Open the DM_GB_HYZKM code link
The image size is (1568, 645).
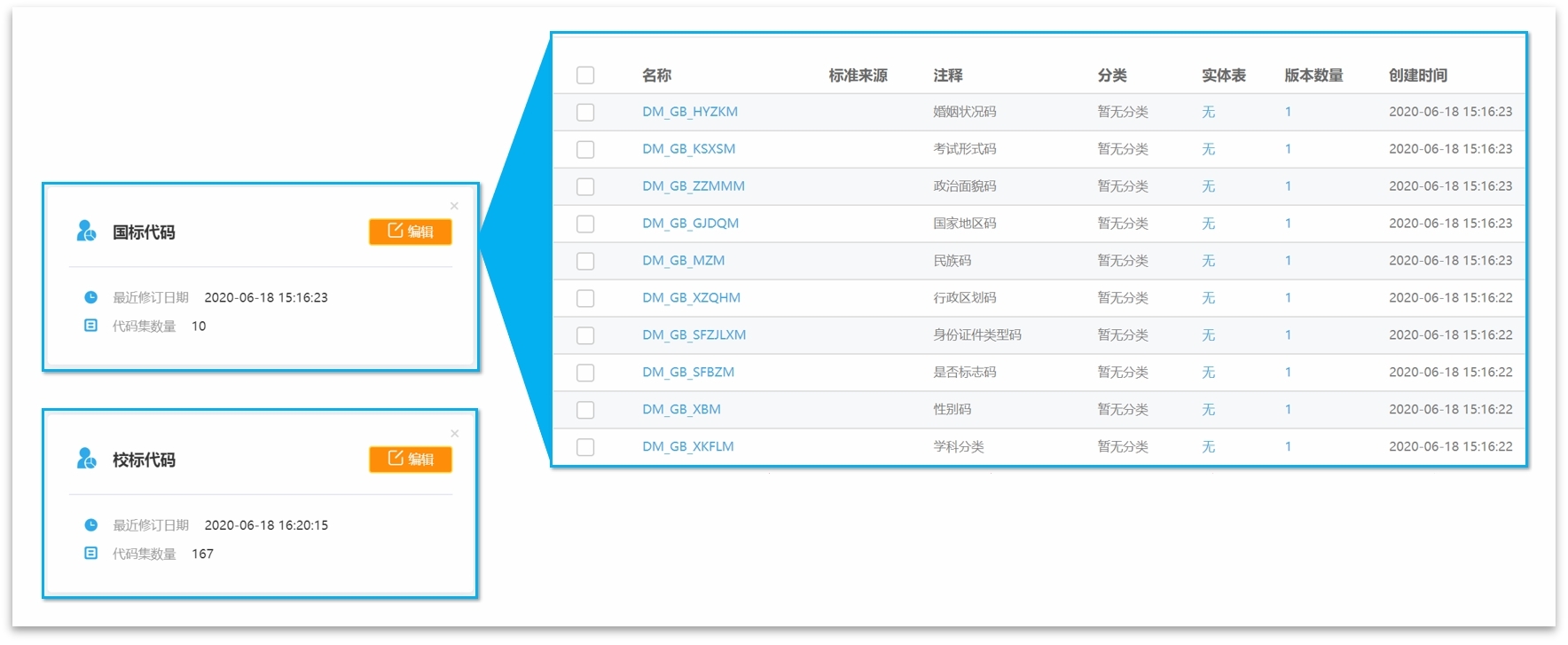[690, 112]
